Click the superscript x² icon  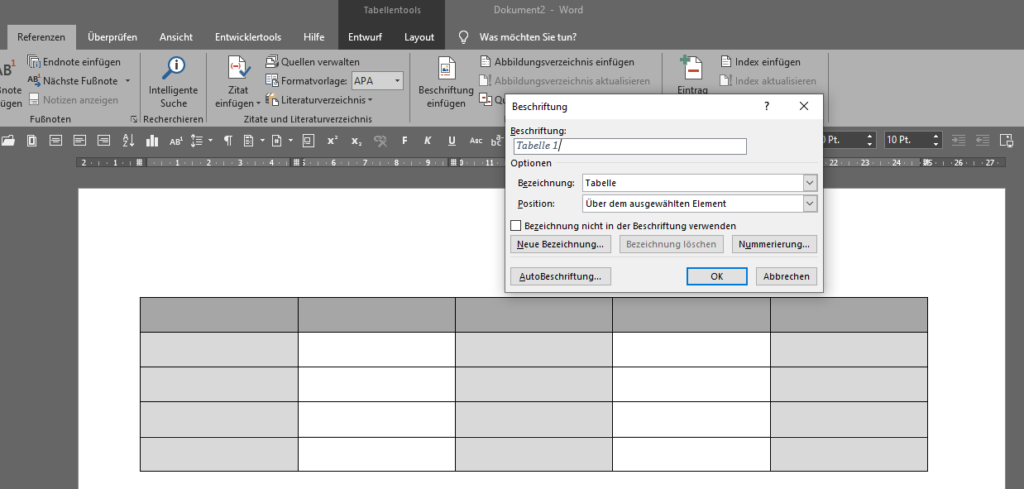(x=332, y=140)
